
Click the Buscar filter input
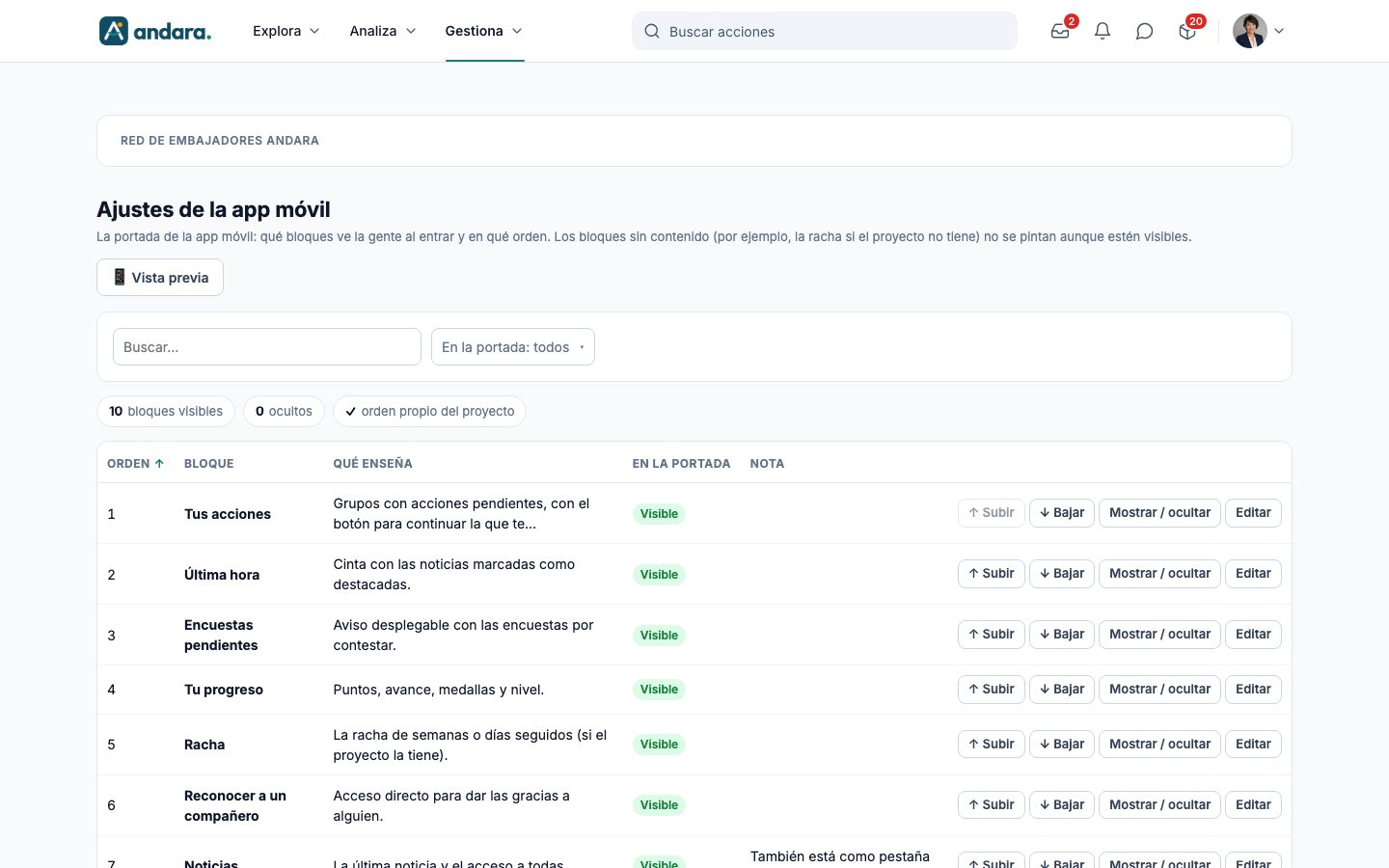[x=267, y=347]
